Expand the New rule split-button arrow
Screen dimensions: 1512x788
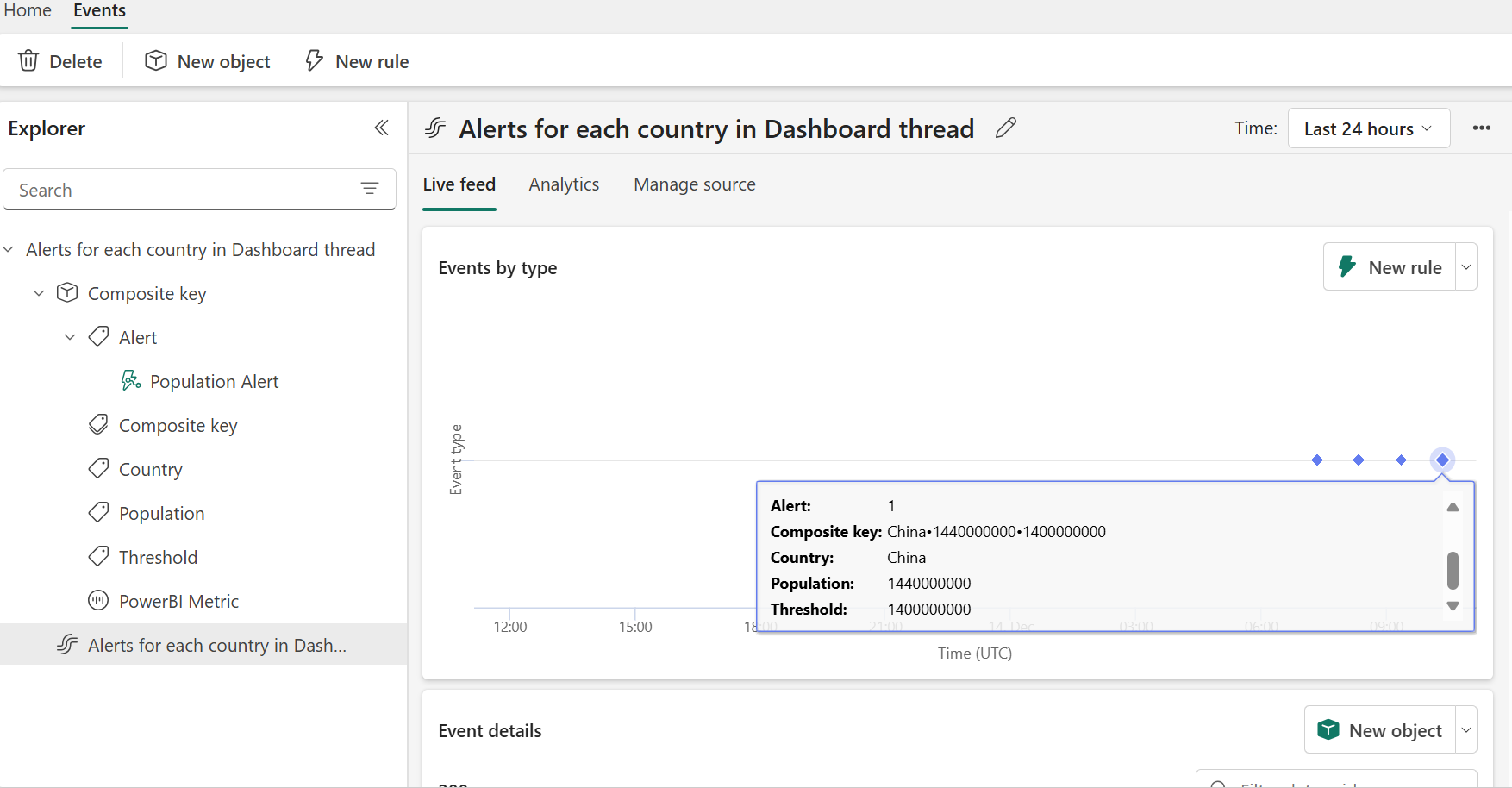tap(1466, 267)
